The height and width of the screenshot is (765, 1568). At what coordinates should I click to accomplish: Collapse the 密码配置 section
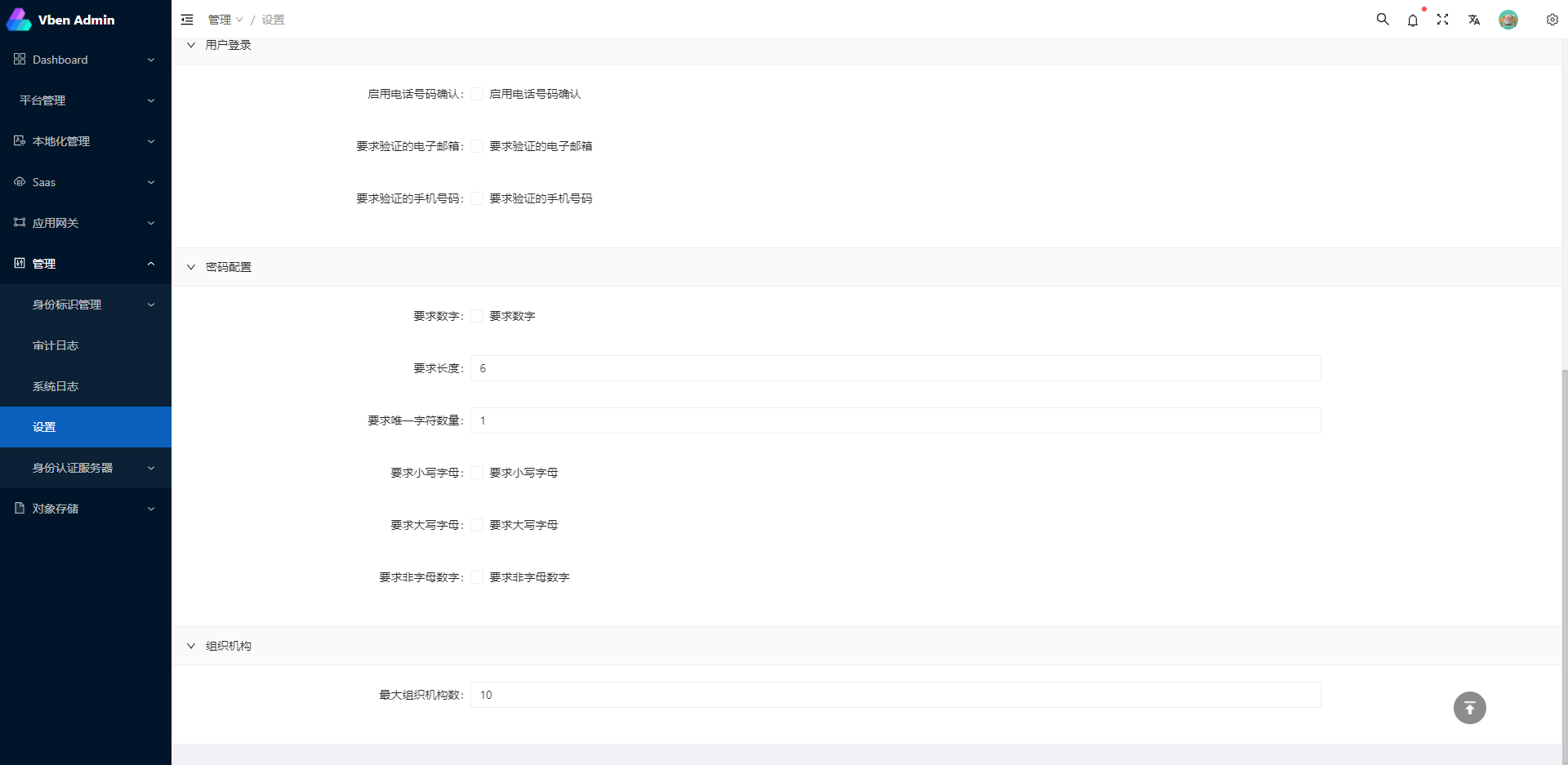[191, 267]
